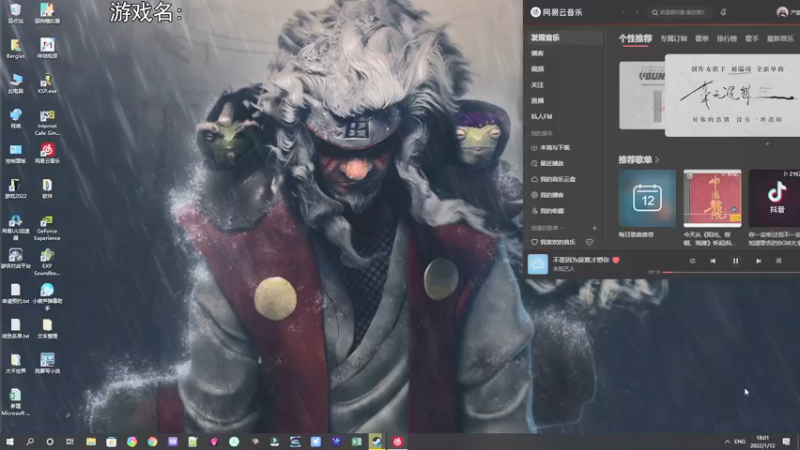Create new playlist with plus icon

pos(594,228)
